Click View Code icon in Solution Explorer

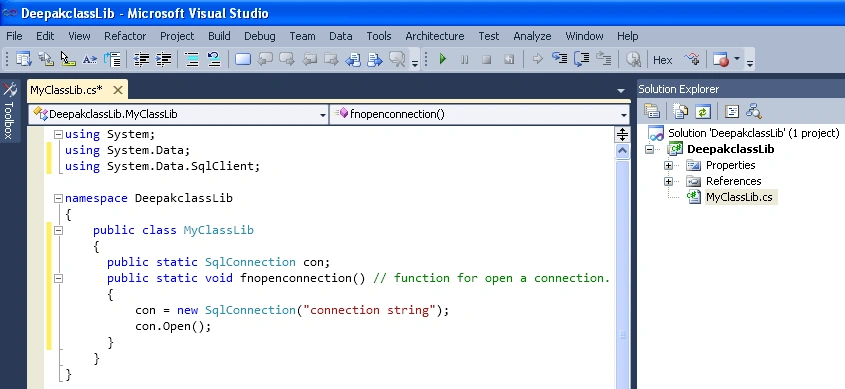(731, 112)
